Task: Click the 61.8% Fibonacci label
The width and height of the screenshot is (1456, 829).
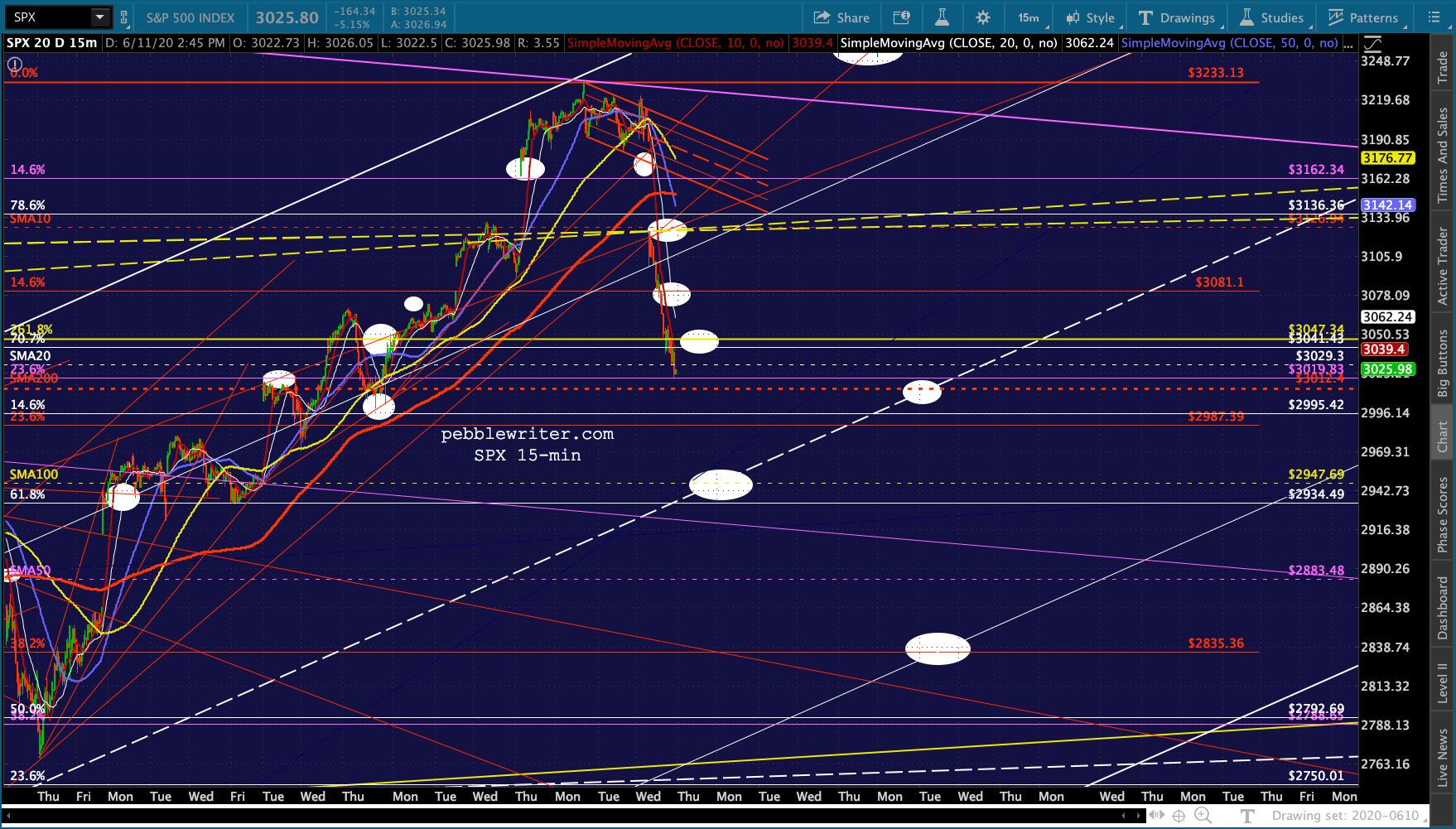Action: tap(27, 494)
